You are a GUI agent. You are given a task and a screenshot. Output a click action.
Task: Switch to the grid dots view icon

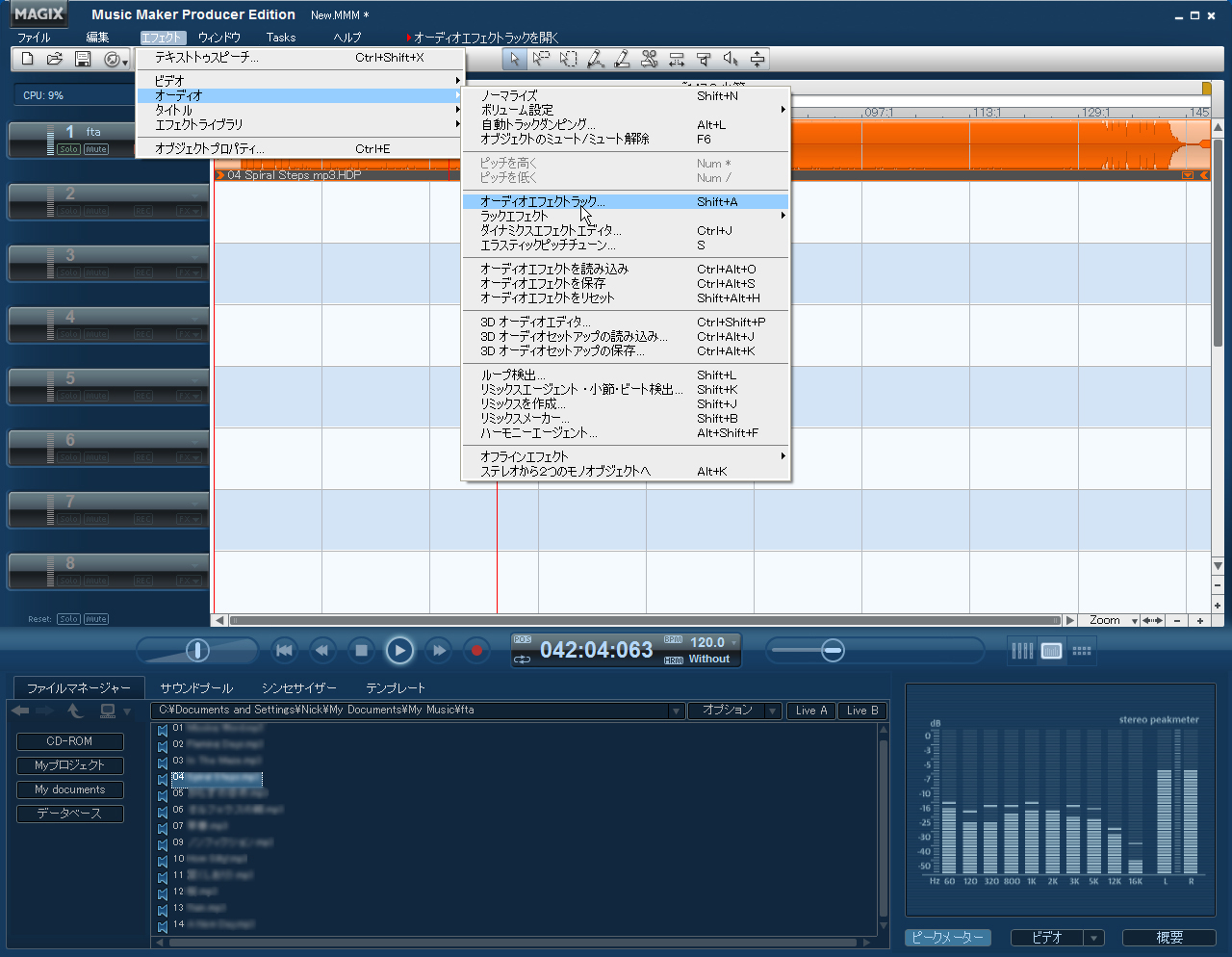click(1082, 651)
